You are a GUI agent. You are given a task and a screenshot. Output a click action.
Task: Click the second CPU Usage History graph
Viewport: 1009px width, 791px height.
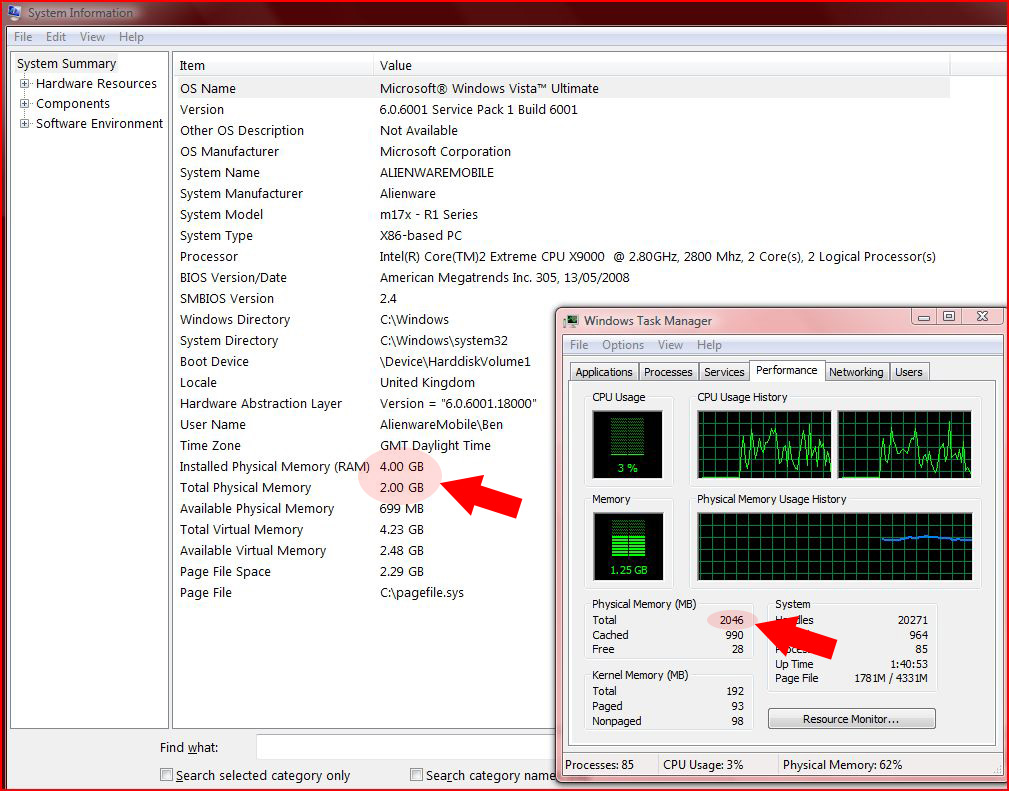[x=904, y=445]
